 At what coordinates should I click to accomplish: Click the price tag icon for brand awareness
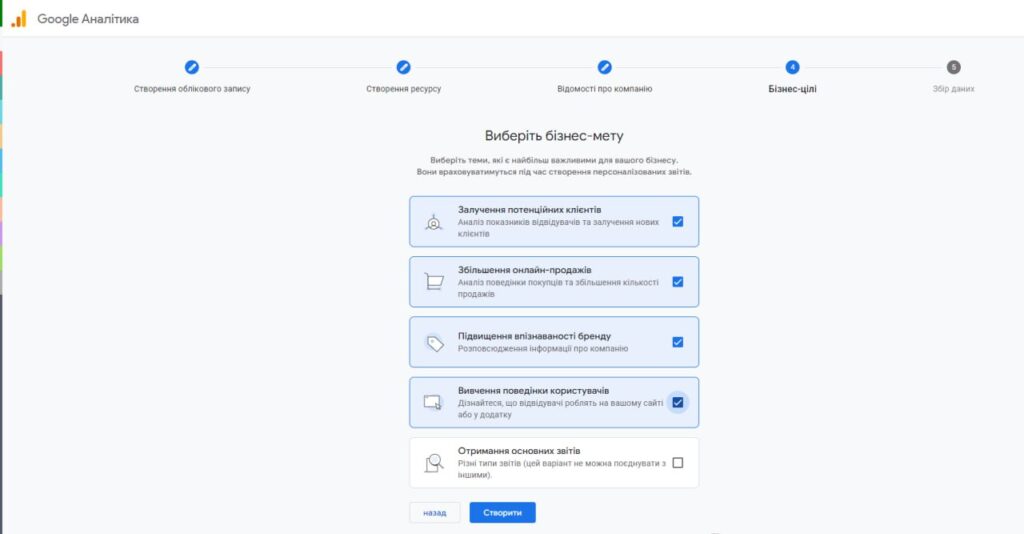coord(434,342)
